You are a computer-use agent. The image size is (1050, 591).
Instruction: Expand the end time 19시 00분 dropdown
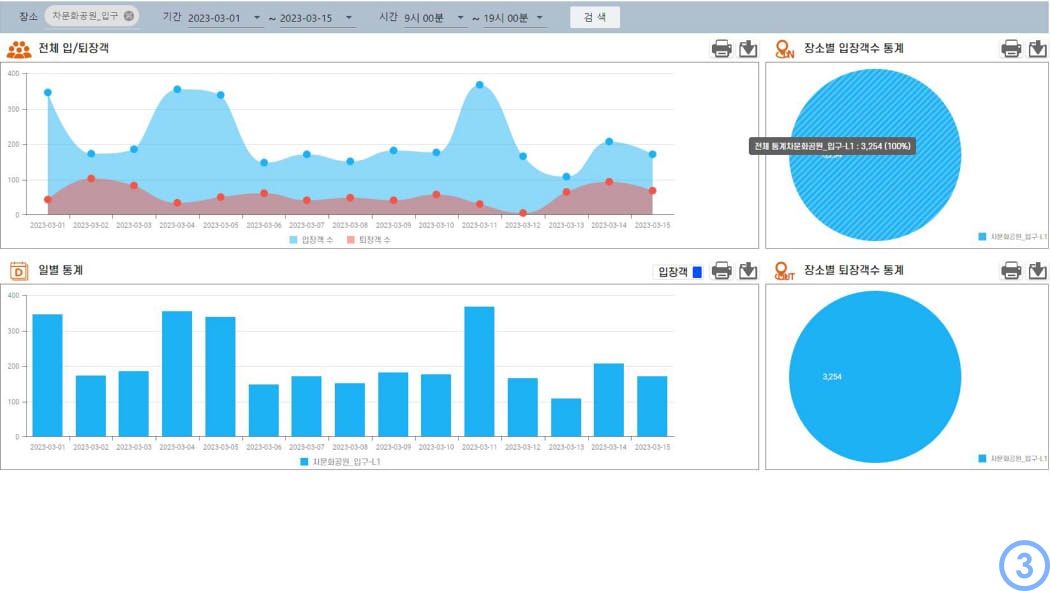pyautogui.click(x=540, y=18)
